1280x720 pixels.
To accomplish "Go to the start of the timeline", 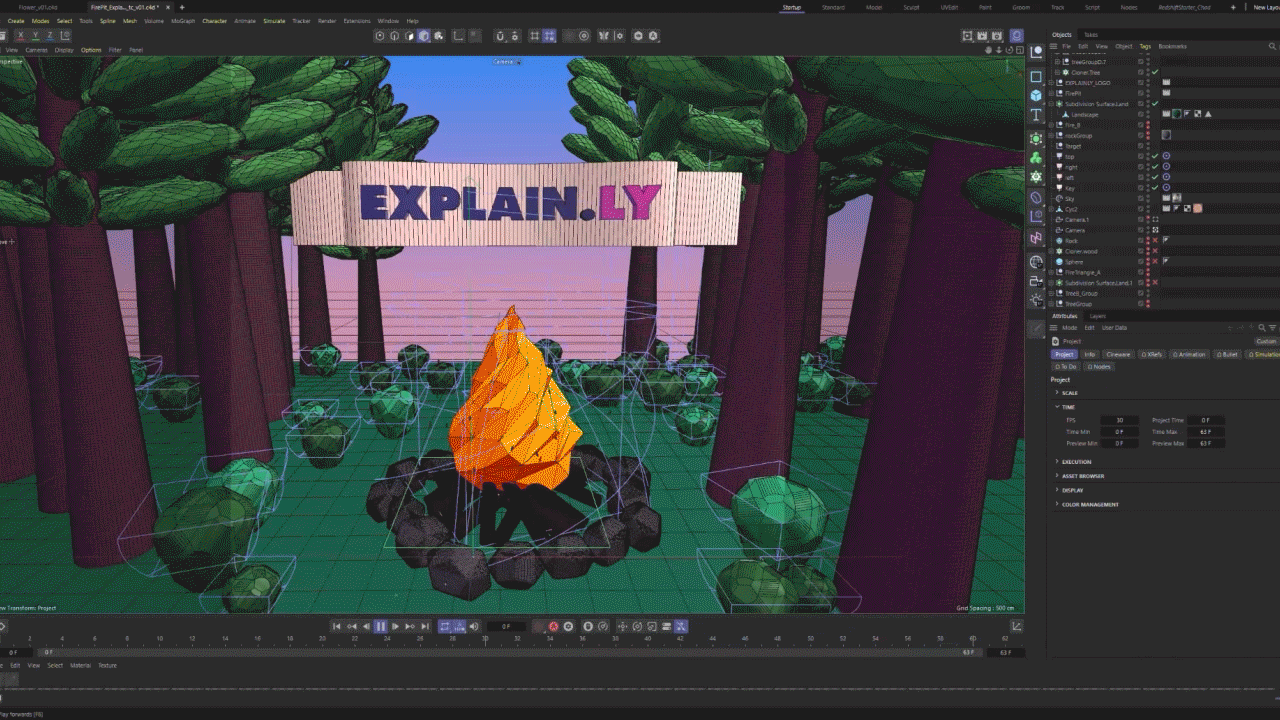I will (336, 627).
